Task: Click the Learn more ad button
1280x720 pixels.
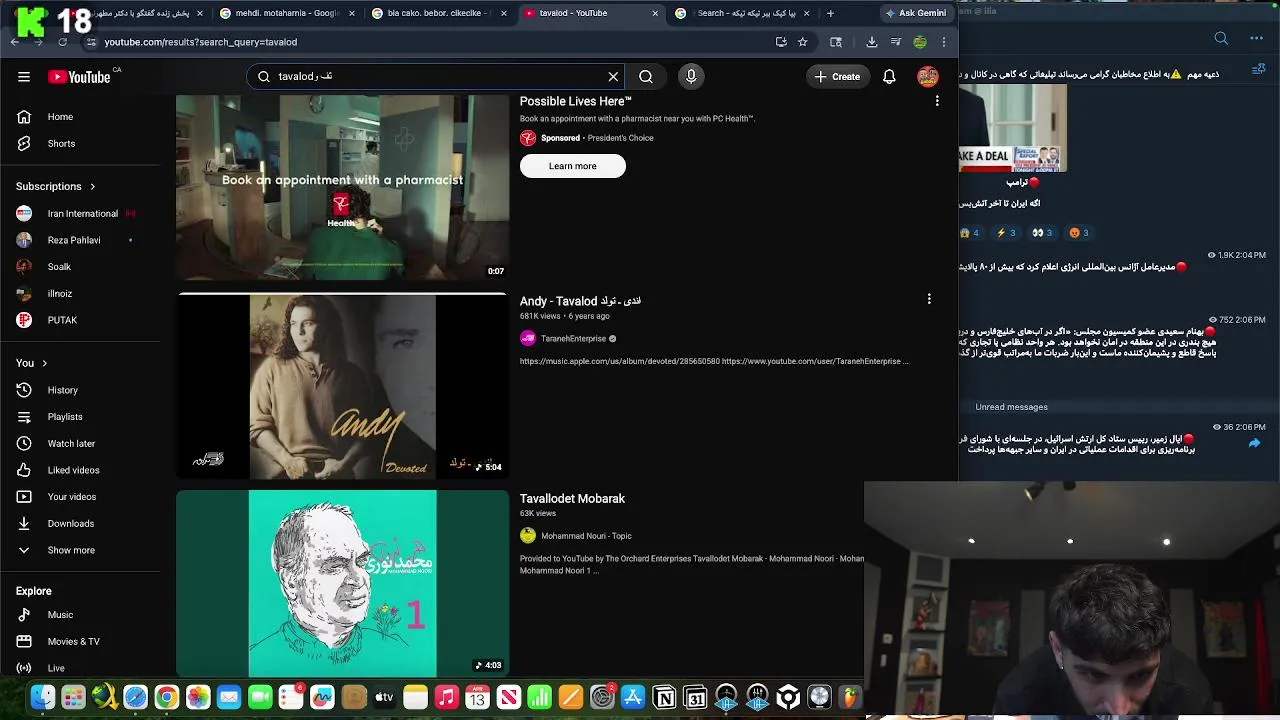Action: click(x=572, y=166)
